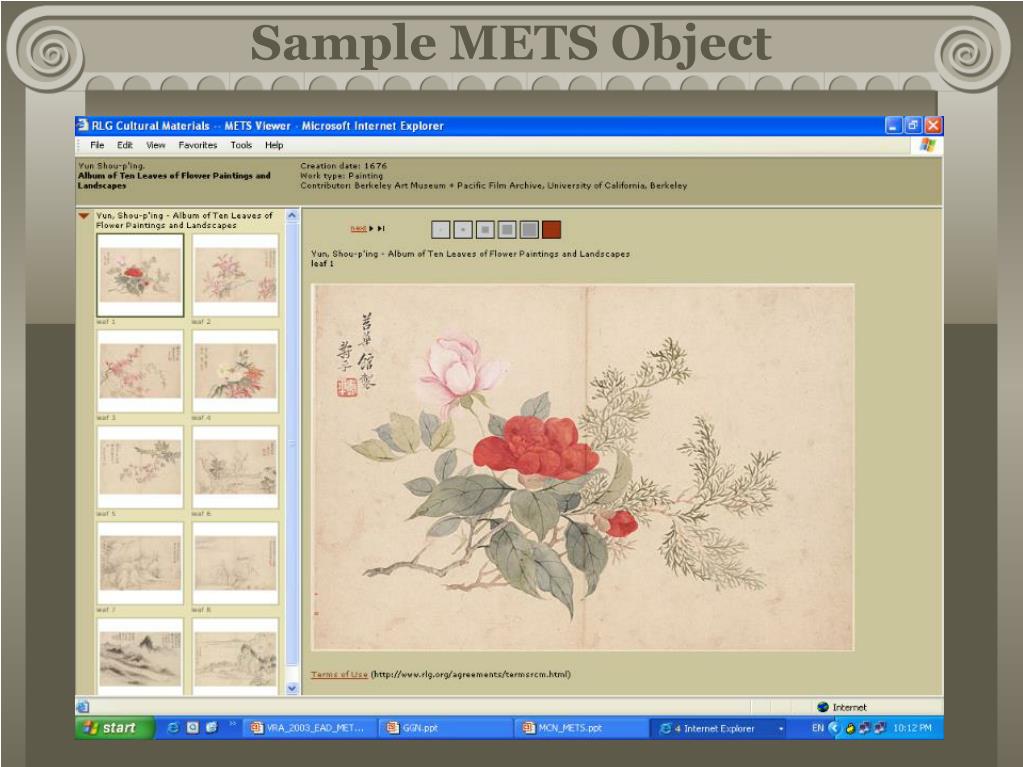Select the fifth image size icon
This screenshot has width=1023, height=767.
529,230
